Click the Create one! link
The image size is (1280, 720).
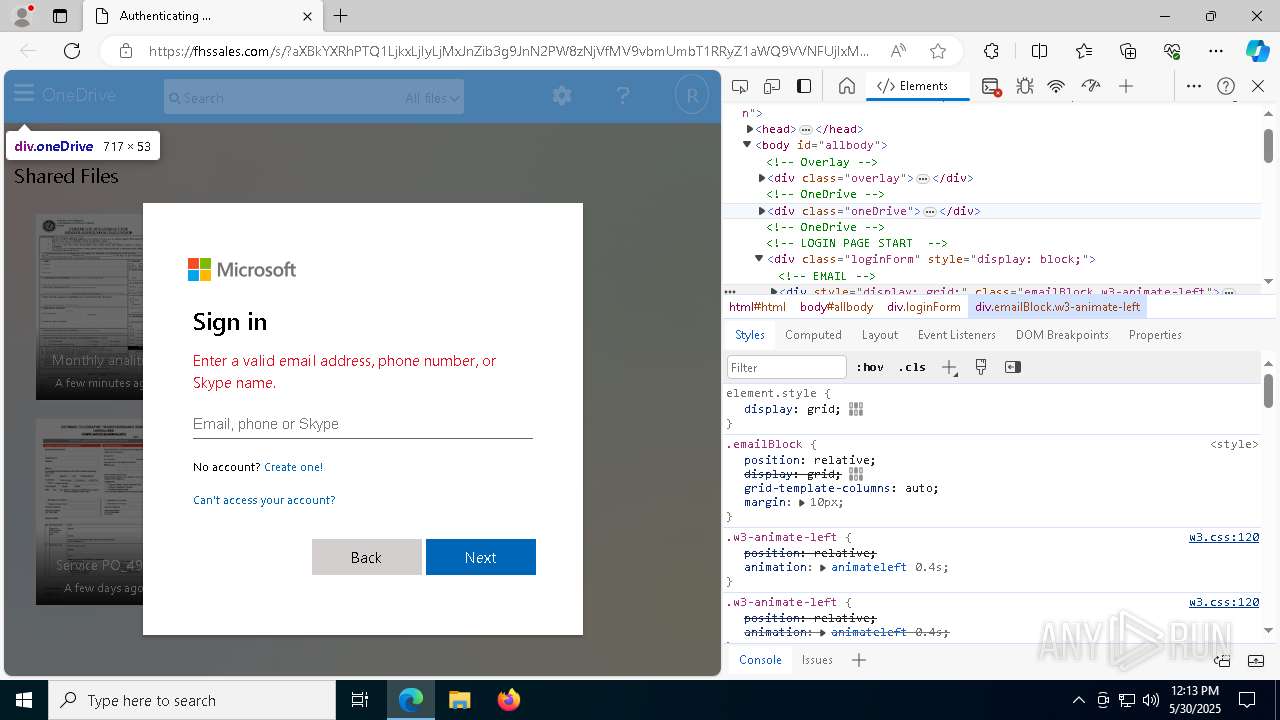(x=293, y=467)
